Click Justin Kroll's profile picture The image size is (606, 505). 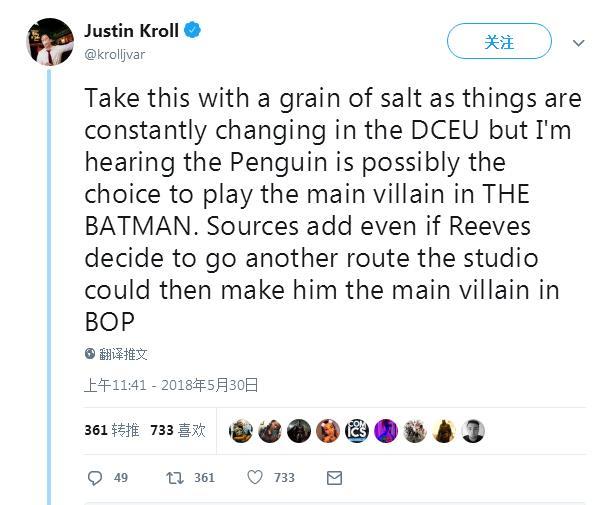[x=48, y=41]
